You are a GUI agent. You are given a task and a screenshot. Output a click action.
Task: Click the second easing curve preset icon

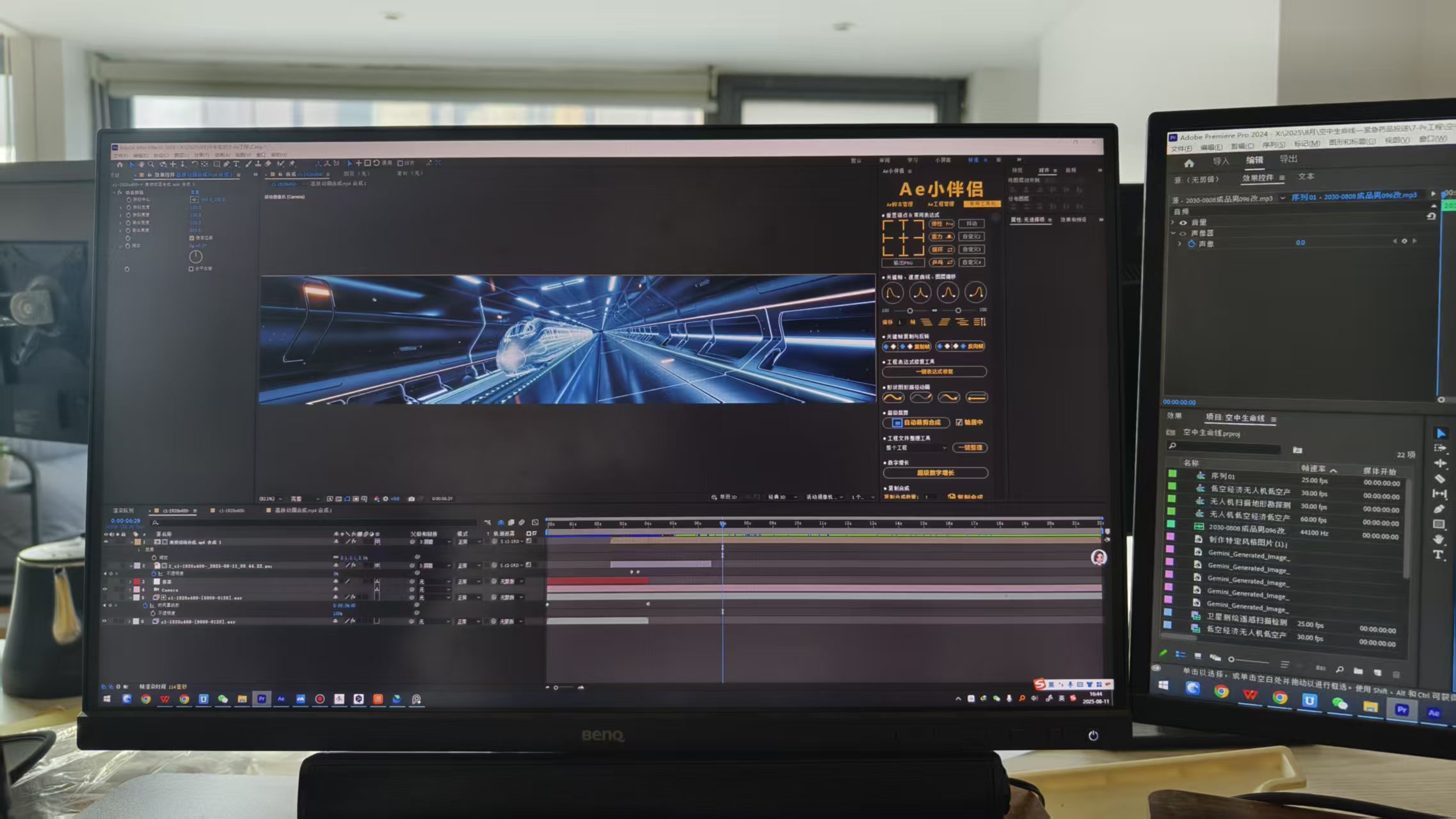[920, 293]
